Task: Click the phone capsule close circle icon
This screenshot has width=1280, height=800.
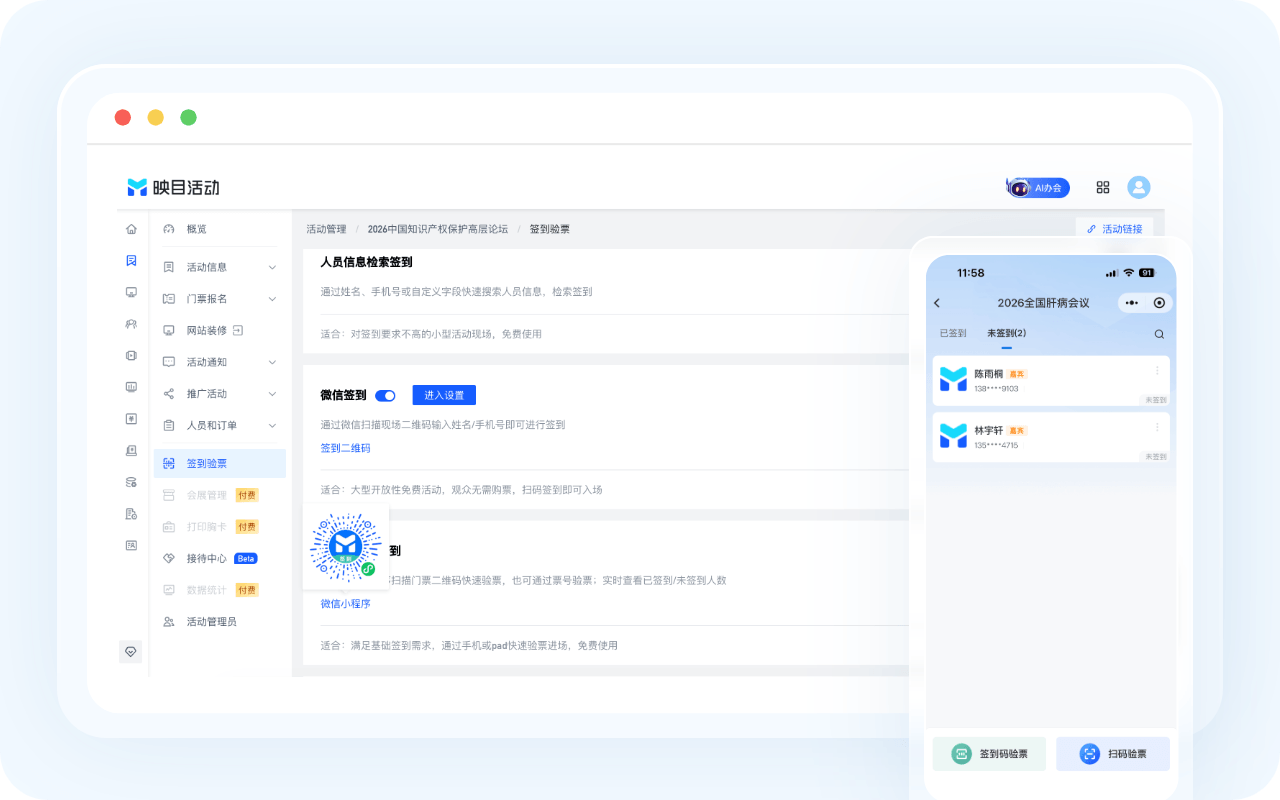Action: 1159,303
